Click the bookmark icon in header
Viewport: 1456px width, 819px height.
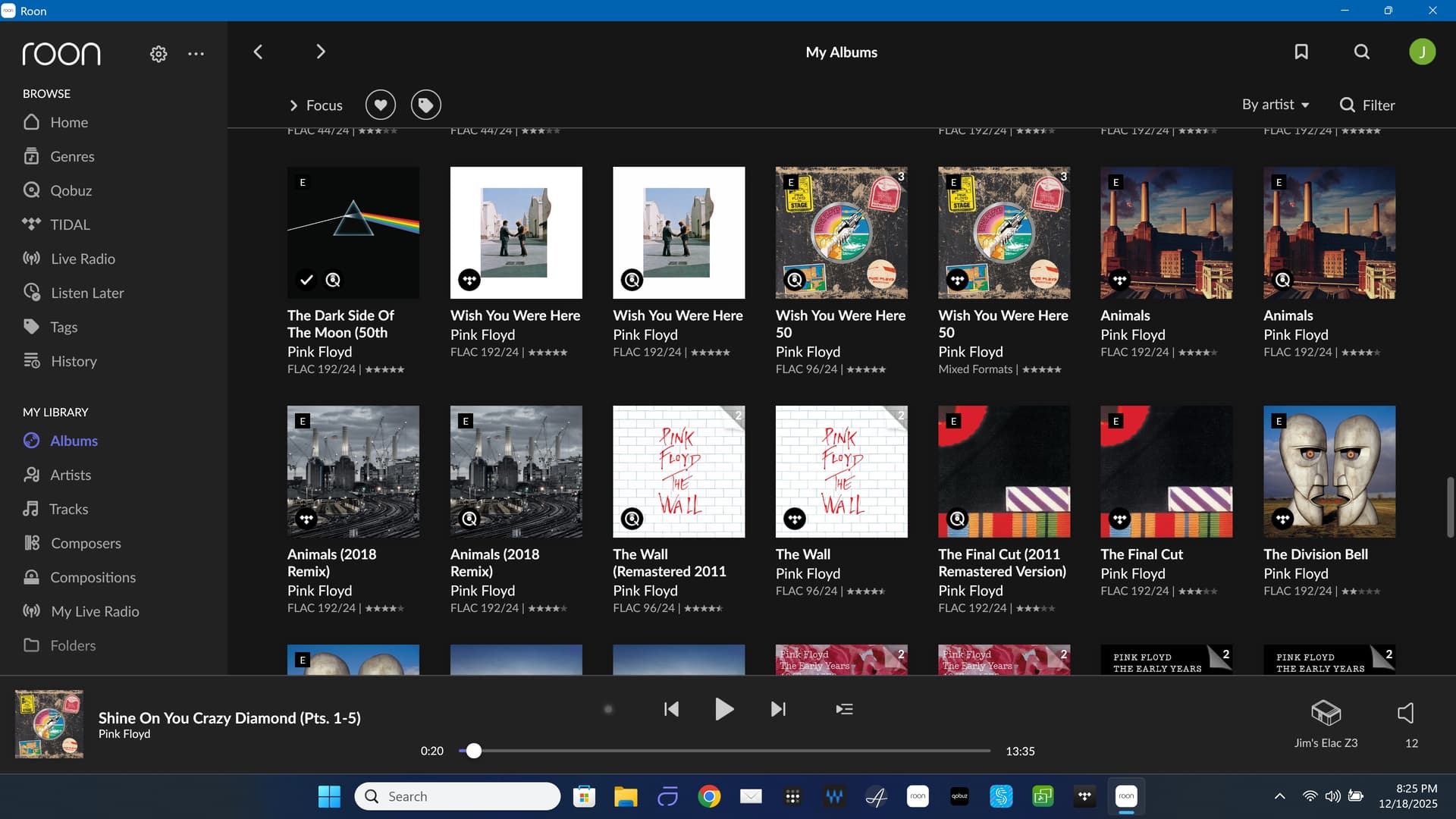[1301, 52]
